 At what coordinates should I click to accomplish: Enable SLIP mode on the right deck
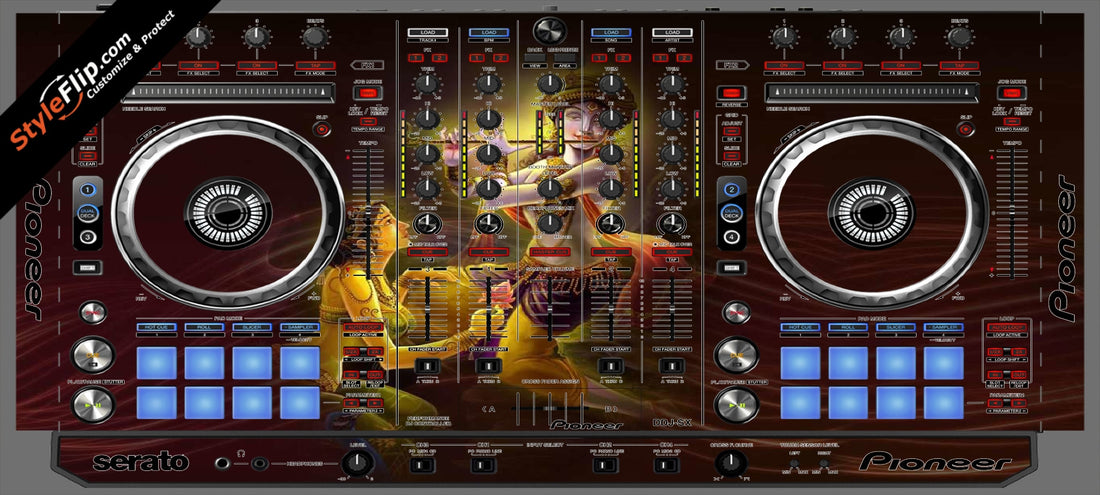(x=966, y=128)
